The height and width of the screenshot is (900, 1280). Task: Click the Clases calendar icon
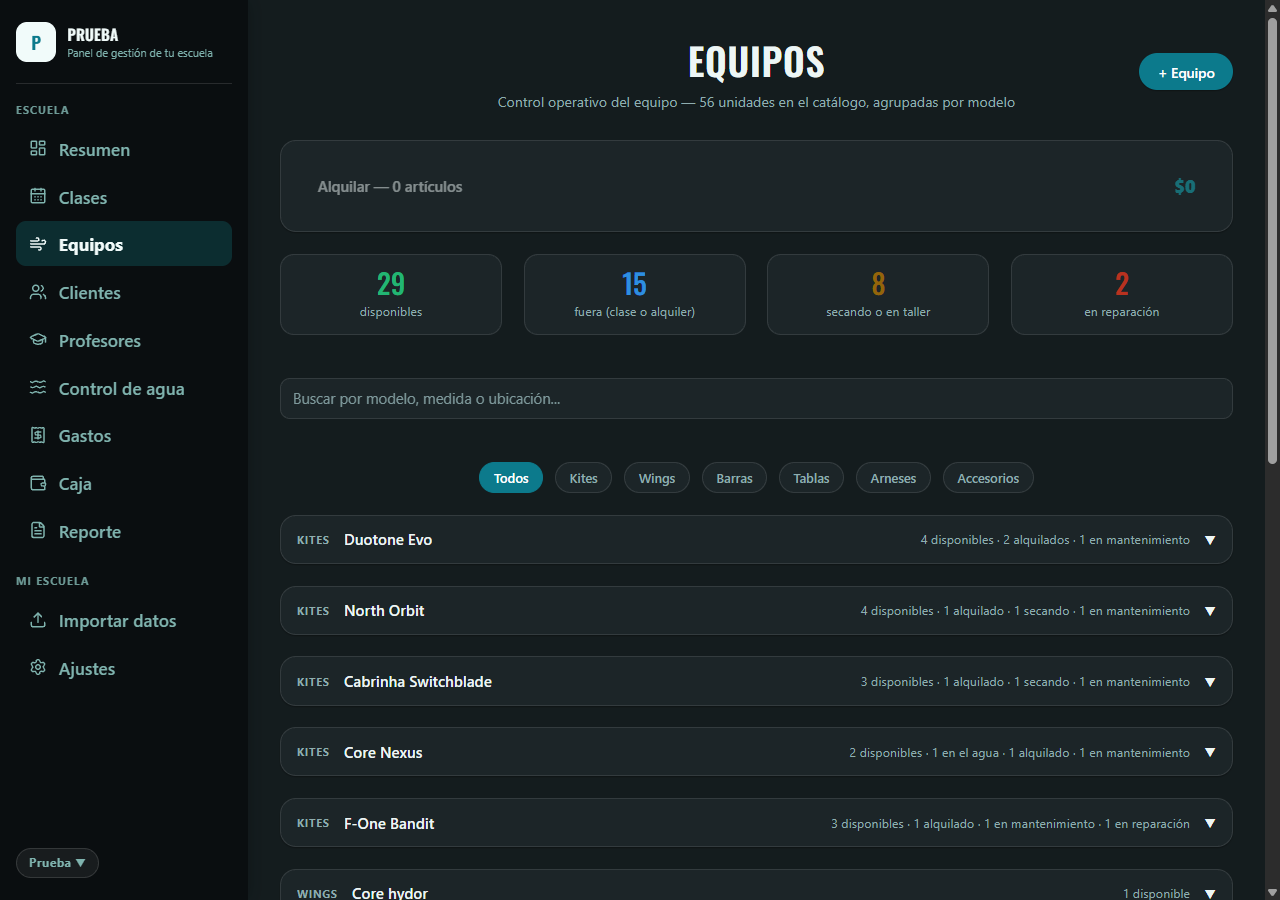coord(38,197)
